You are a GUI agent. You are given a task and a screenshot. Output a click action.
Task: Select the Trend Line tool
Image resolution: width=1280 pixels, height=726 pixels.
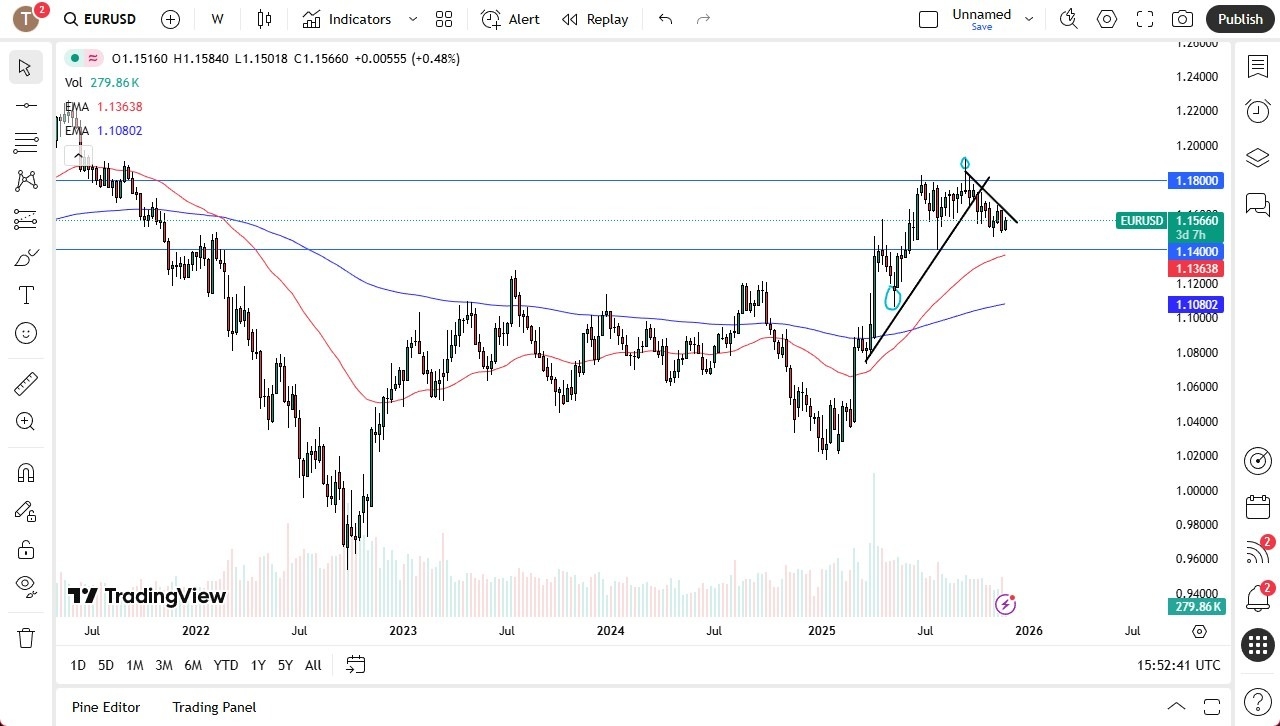click(25, 105)
